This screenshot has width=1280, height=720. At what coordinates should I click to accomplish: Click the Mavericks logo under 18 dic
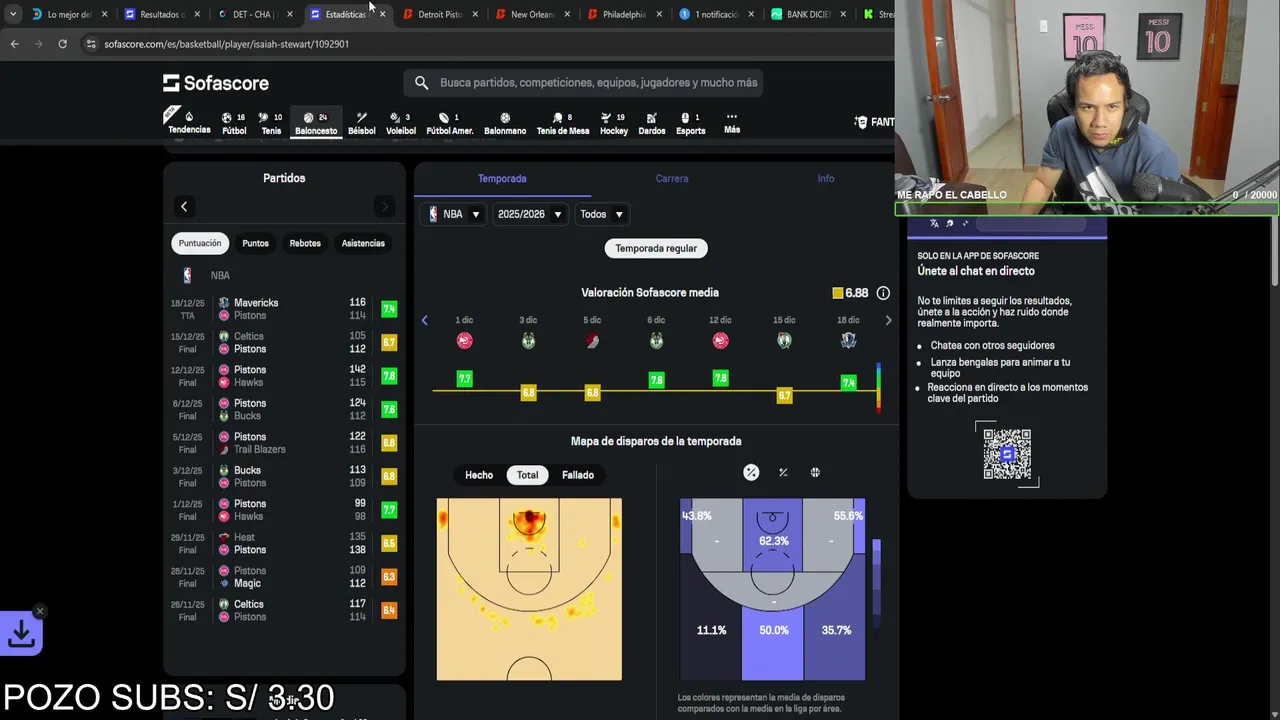coord(848,341)
